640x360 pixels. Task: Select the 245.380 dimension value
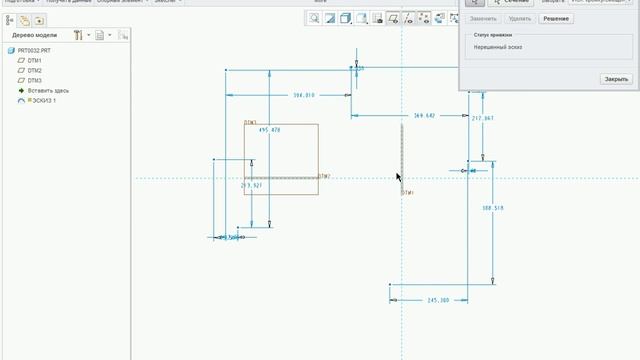click(438, 300)
